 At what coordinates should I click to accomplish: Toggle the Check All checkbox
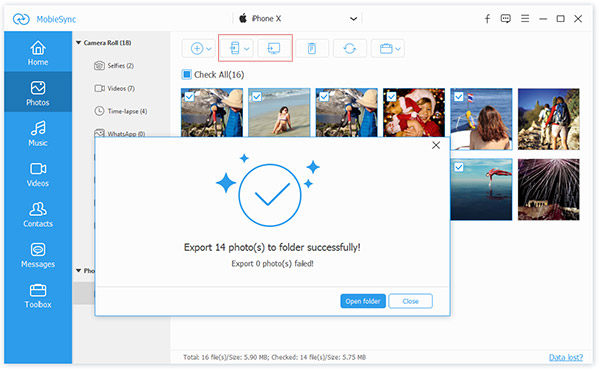click(186, 74)
